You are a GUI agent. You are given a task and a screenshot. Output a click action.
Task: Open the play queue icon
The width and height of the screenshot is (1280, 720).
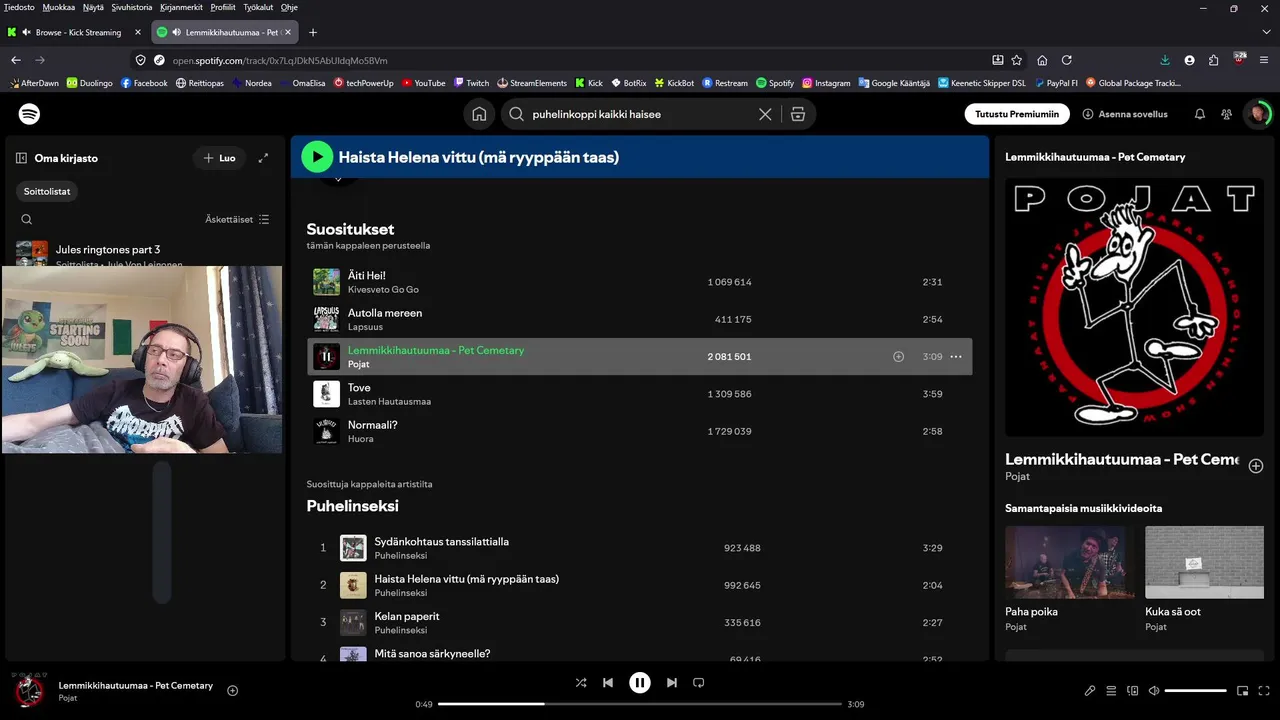(1111, 690)
